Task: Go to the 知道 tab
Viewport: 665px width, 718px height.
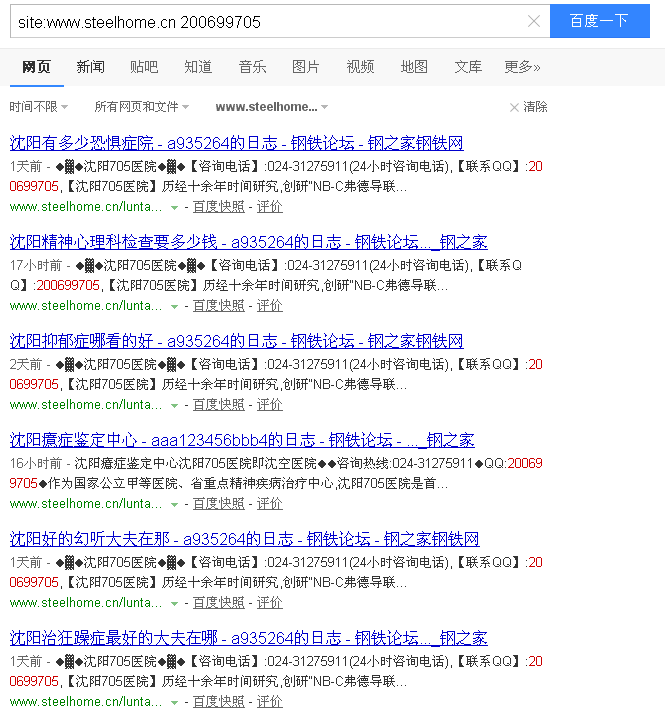Action: [198, 67]
